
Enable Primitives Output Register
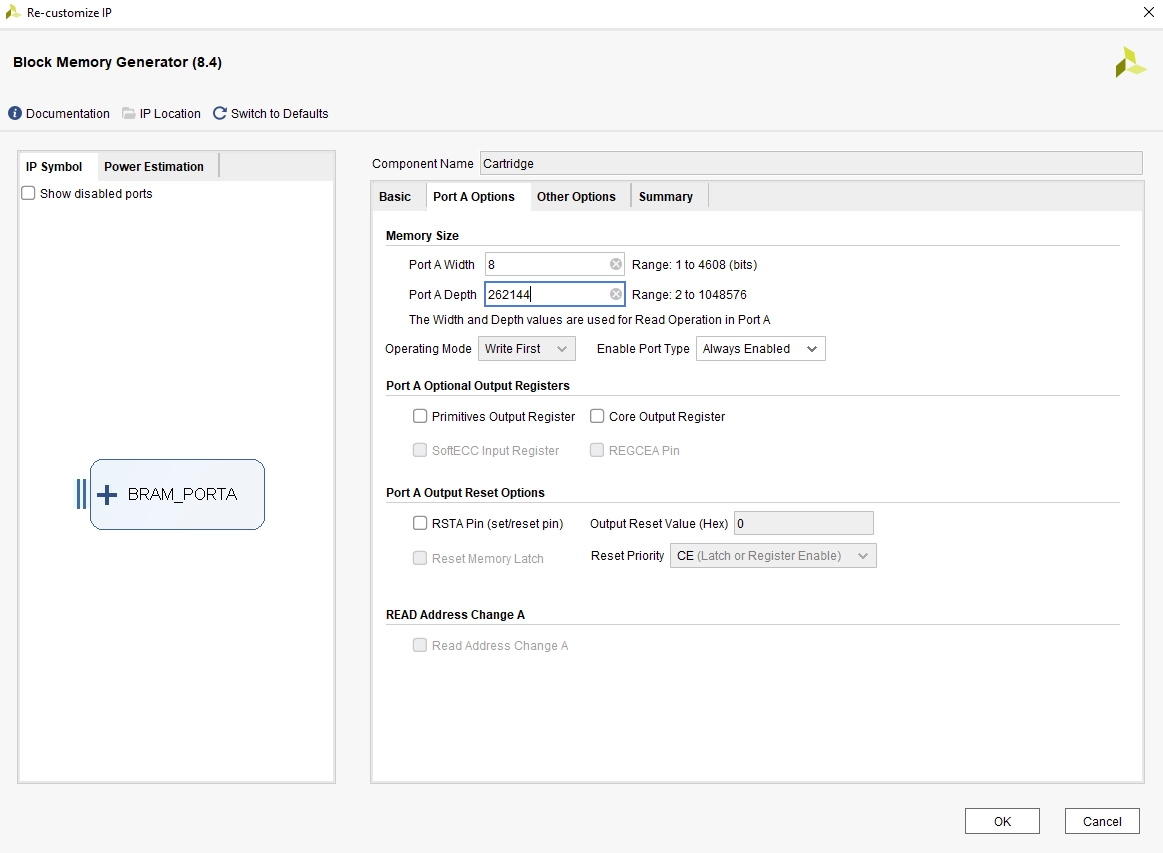420,416
